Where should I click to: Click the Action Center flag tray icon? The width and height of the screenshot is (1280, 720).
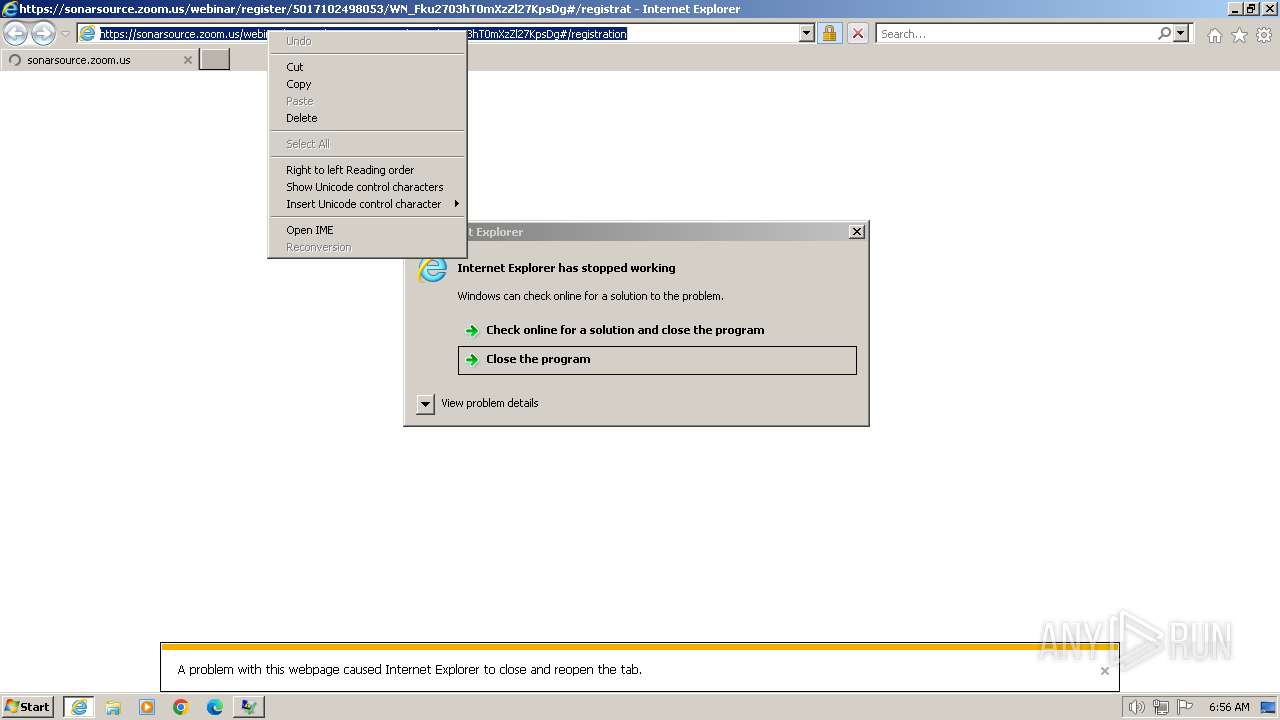(1185, 707)
